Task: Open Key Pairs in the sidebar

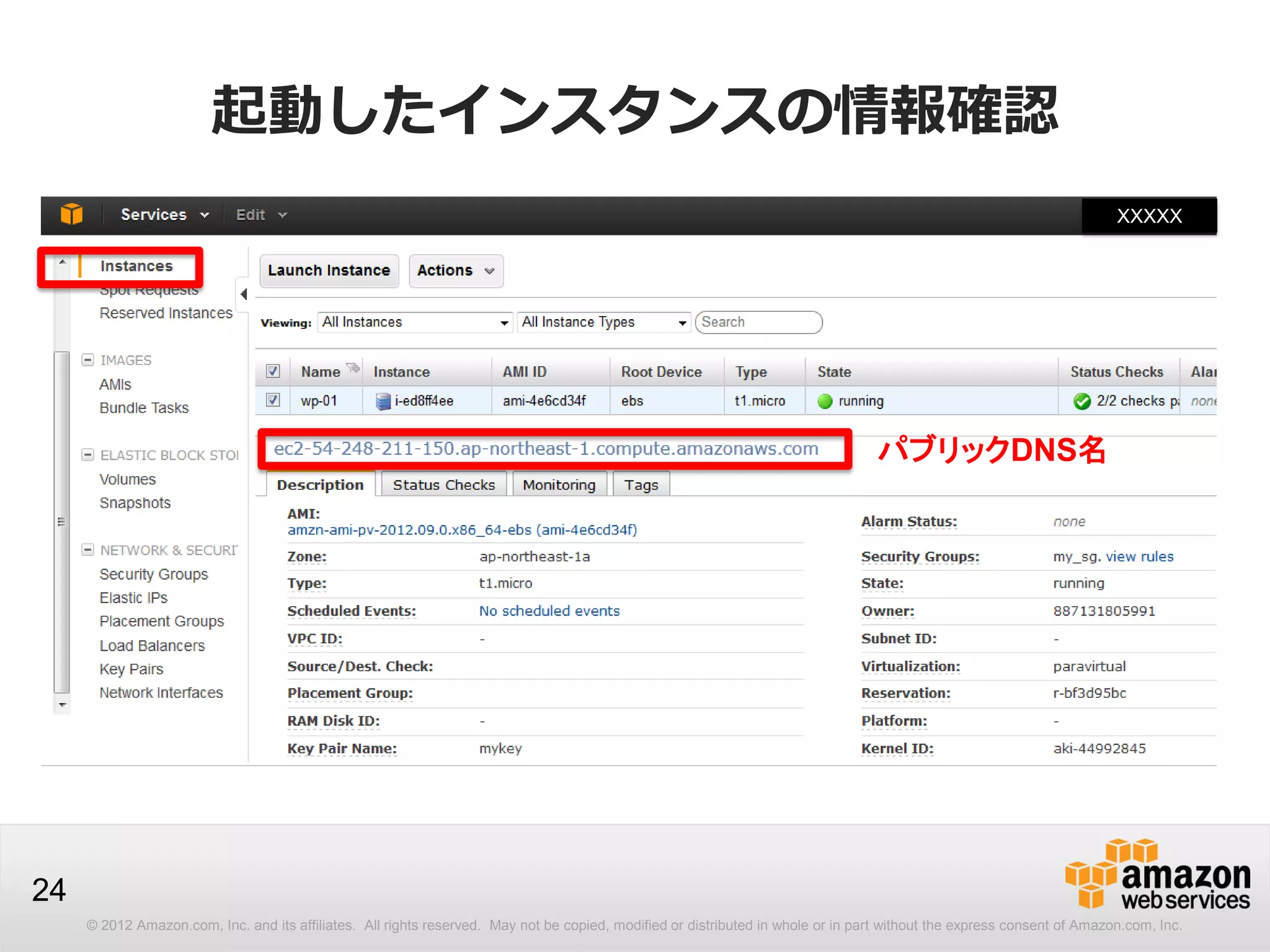Action: pyautogui.click(x=131, y=669)
